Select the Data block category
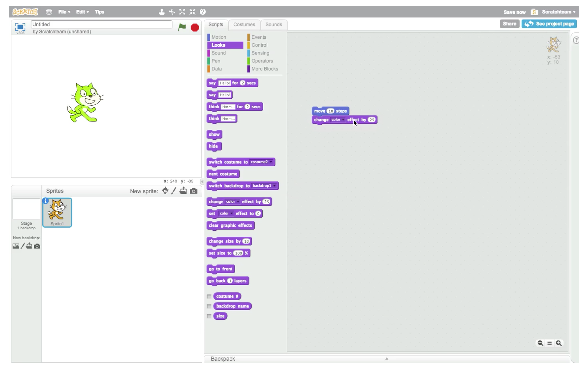The image size is (587, 373). coord(225,69)
